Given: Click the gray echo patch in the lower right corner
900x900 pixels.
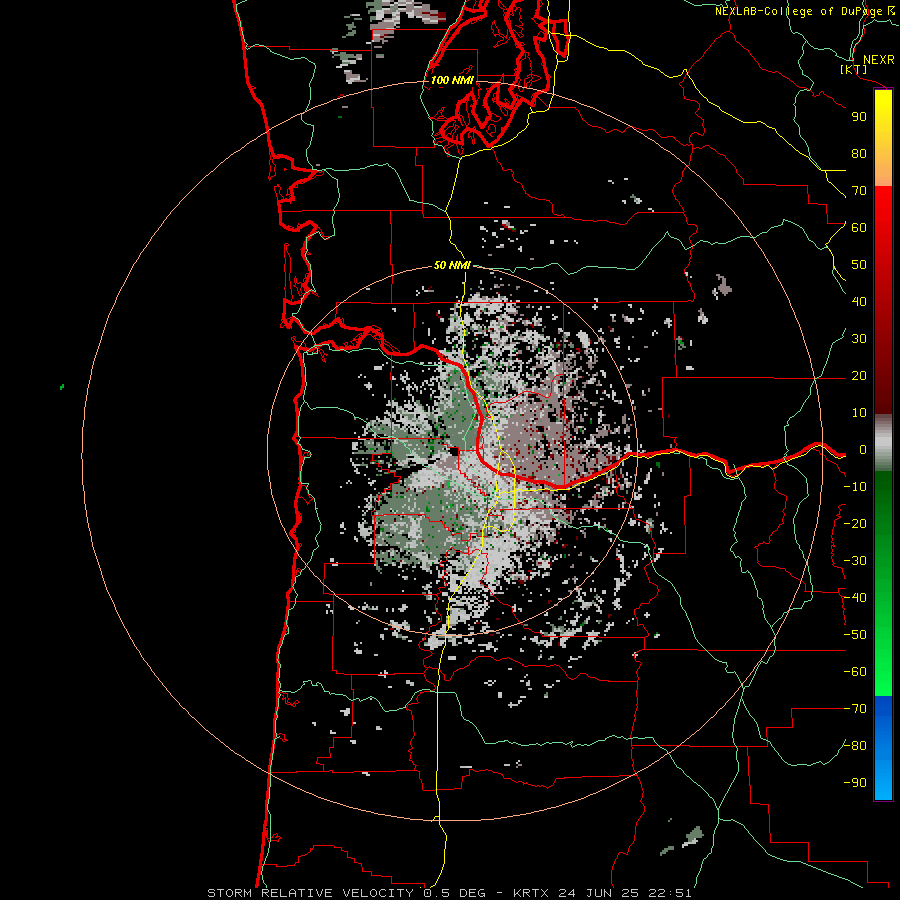Looking at the screenshot, I should coord(692,836).
